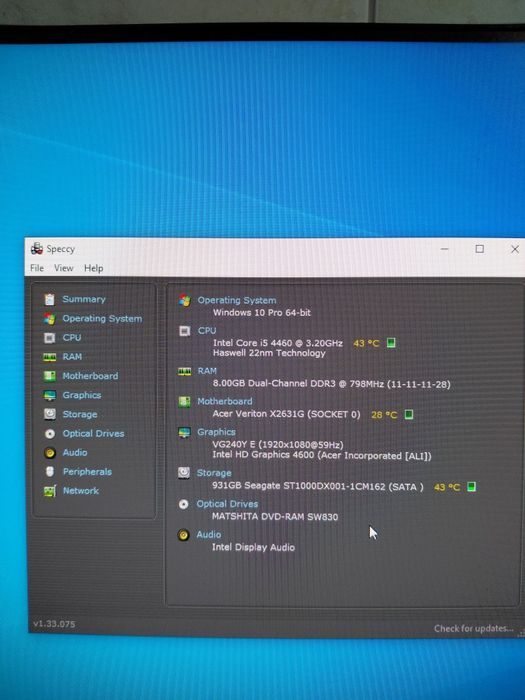525x700 pixels.
Task: Click the 'MATSHITA DVD-RAM SW830' text
Action: pyautogui.click(x=275, y=517)
